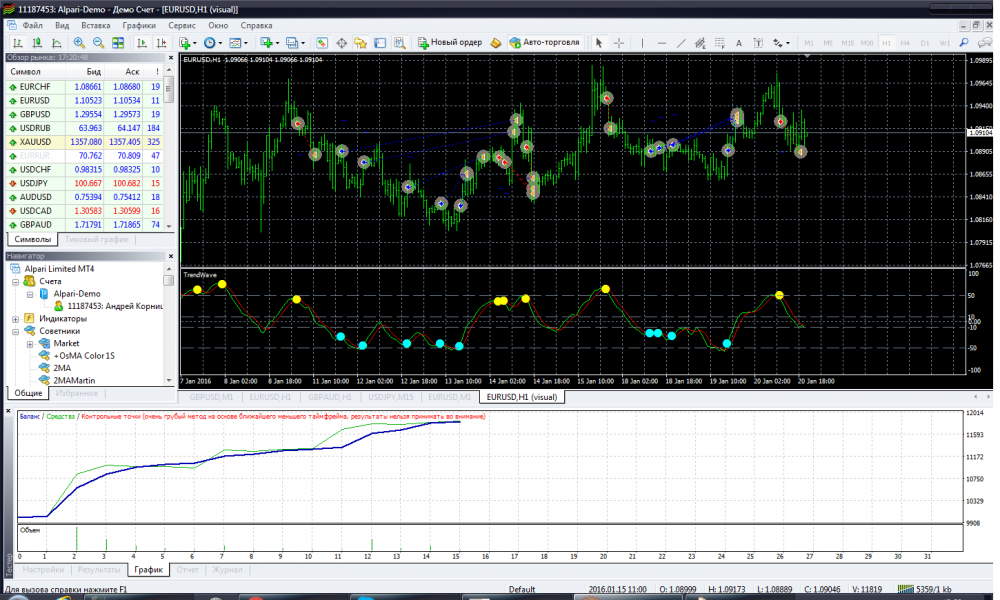Toggle chart auto scroll
Screen dimensions: 1000x600
pyautogui.click(x=142, y=43)
